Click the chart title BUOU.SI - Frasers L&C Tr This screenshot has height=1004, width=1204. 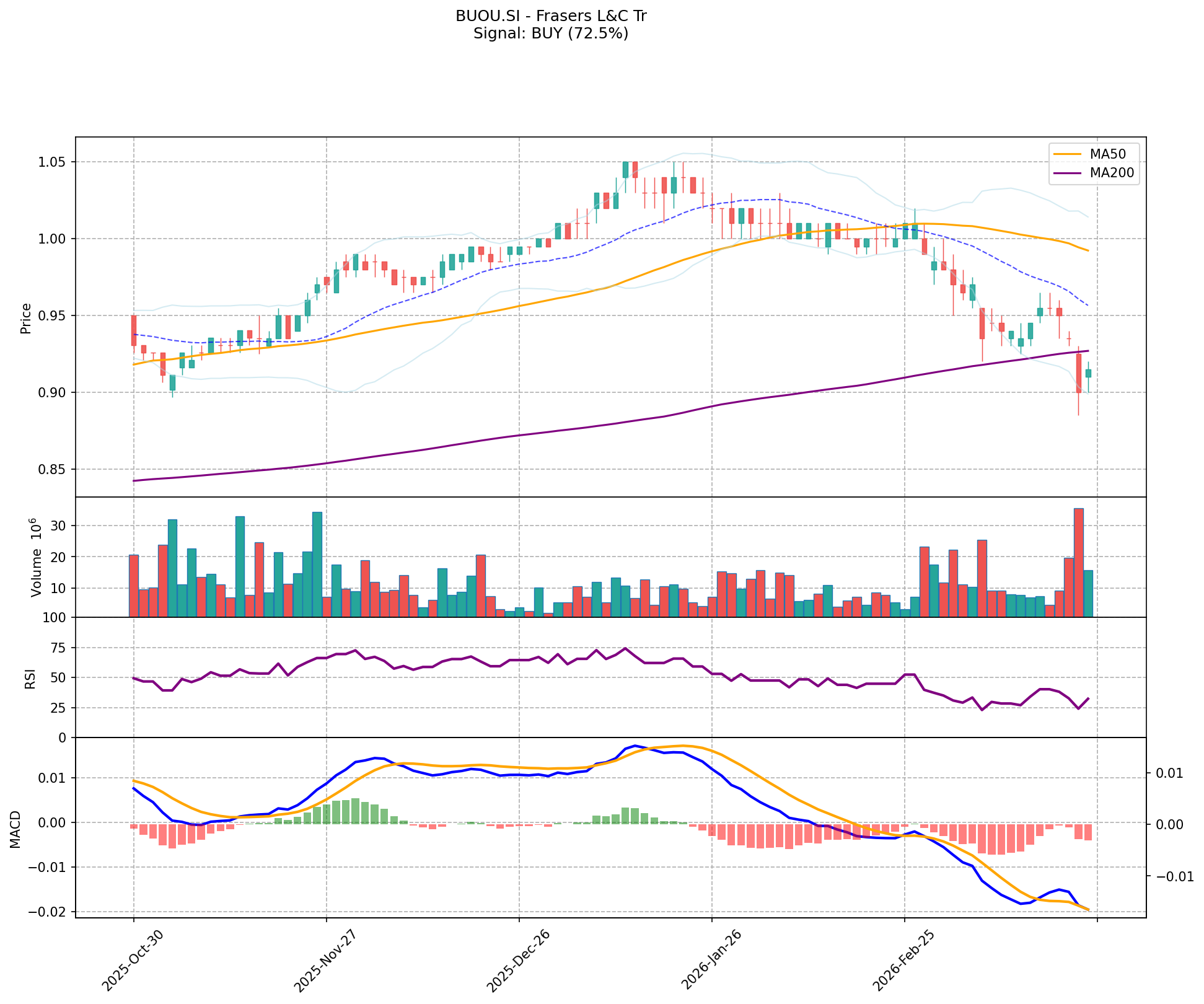(x=551, y=16)
